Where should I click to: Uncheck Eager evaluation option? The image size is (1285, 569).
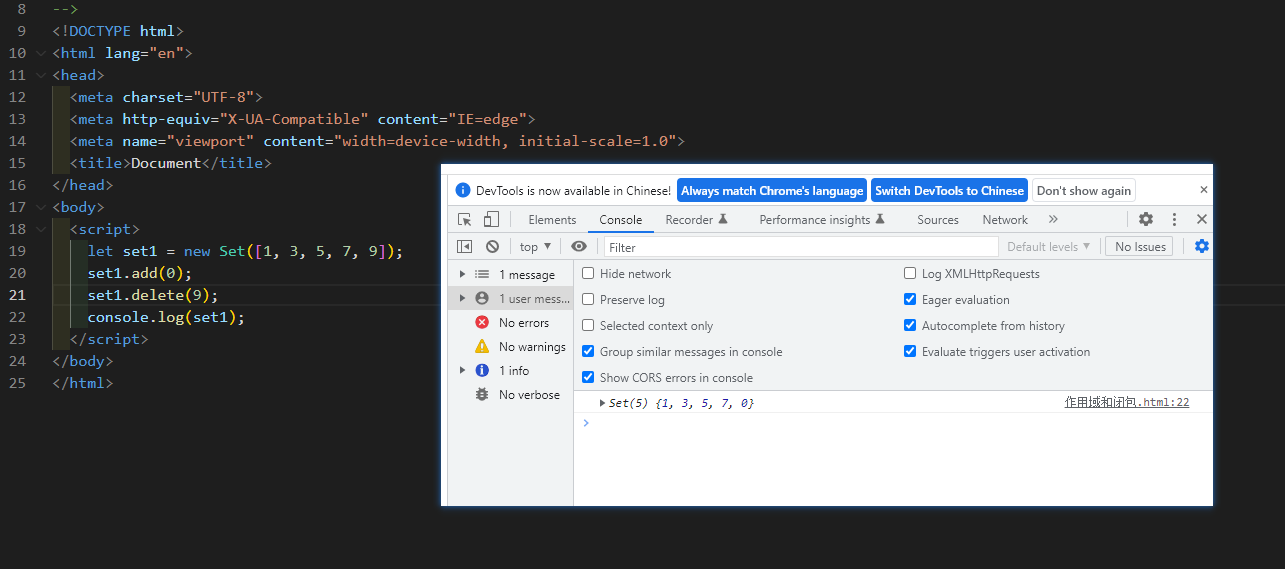(910, 300)
